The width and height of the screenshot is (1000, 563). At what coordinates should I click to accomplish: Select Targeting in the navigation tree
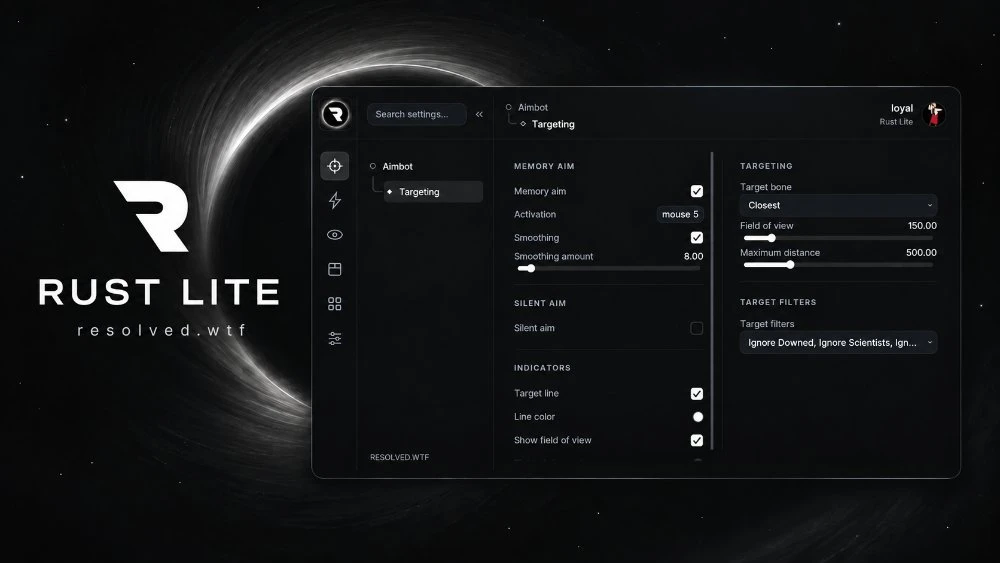pos(434,192)
